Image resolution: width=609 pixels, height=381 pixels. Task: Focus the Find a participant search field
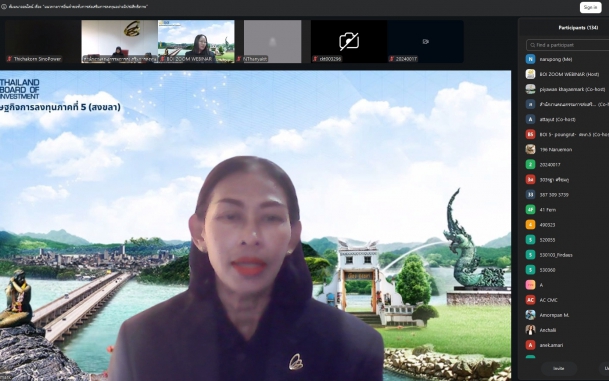point(568,45)
